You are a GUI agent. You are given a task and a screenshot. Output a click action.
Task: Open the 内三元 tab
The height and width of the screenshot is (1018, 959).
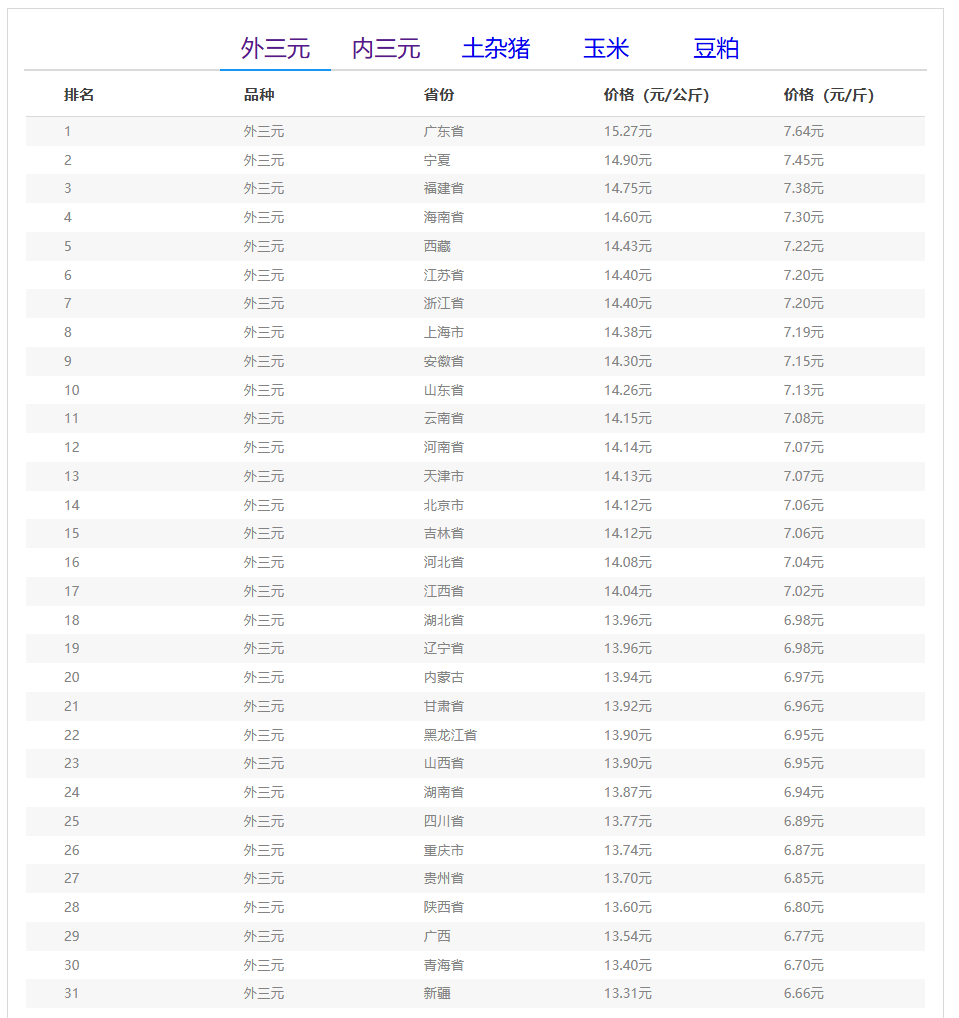[386, 49]
